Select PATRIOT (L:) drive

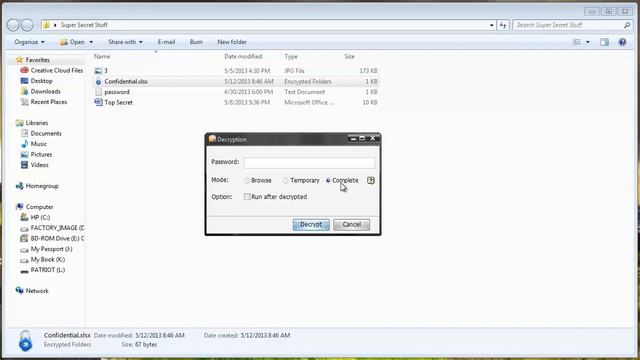tap(48, 270)
